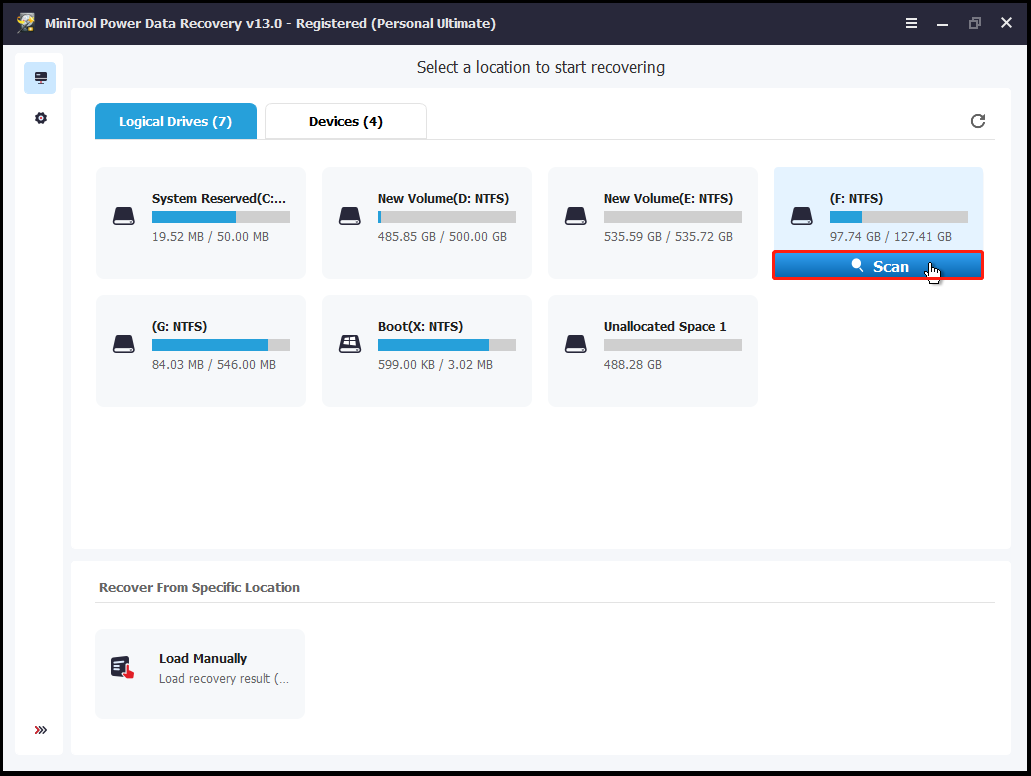The width and height of the screenshot is (1031, 776).
Task: Click the 84.03 MB / 546.00 MB text
Action: (x=214, y=365)
